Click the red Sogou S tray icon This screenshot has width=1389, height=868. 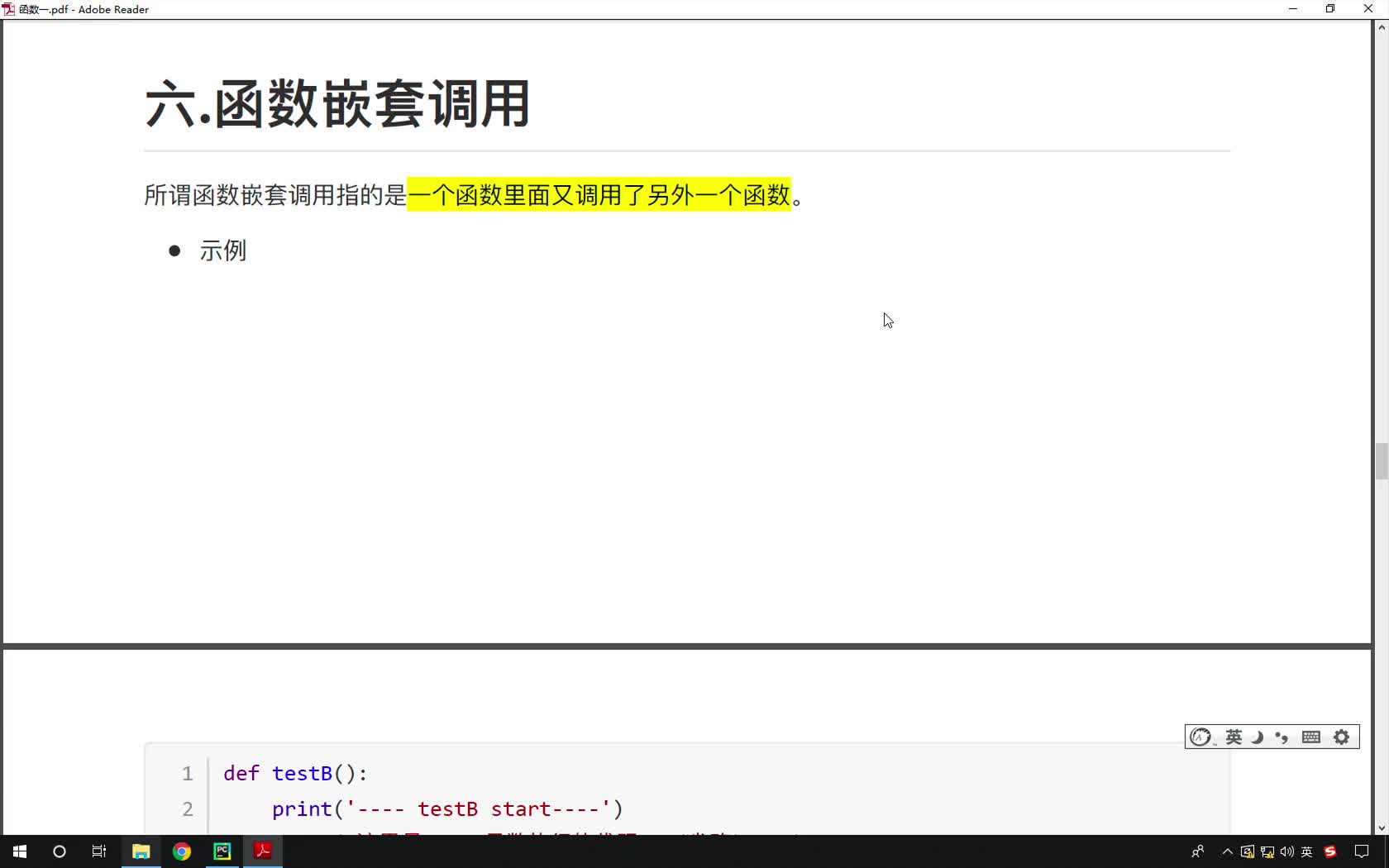coord(1330,851)
